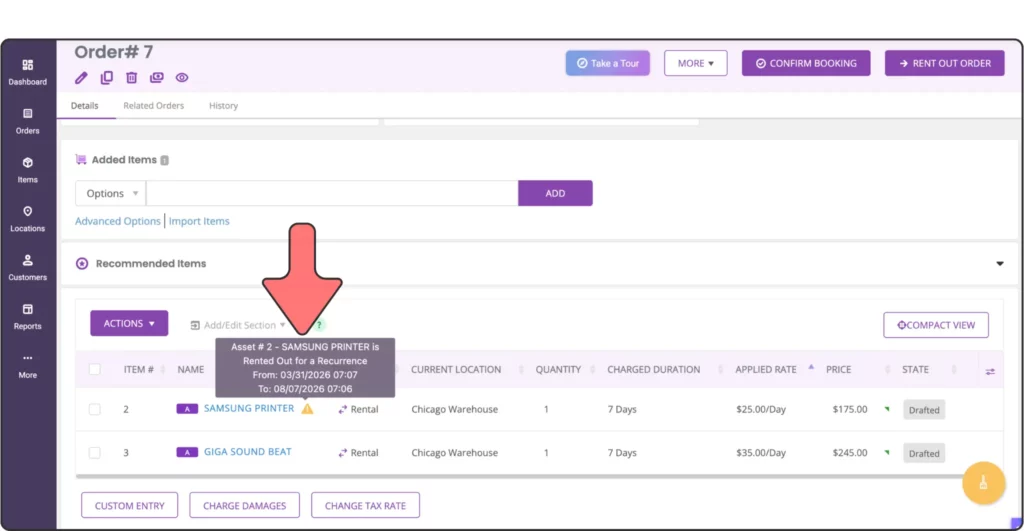Click the warning triangle beside SAMSUNG PRINTER
The image size is (1024, 531).
click(x=307, y=409)
